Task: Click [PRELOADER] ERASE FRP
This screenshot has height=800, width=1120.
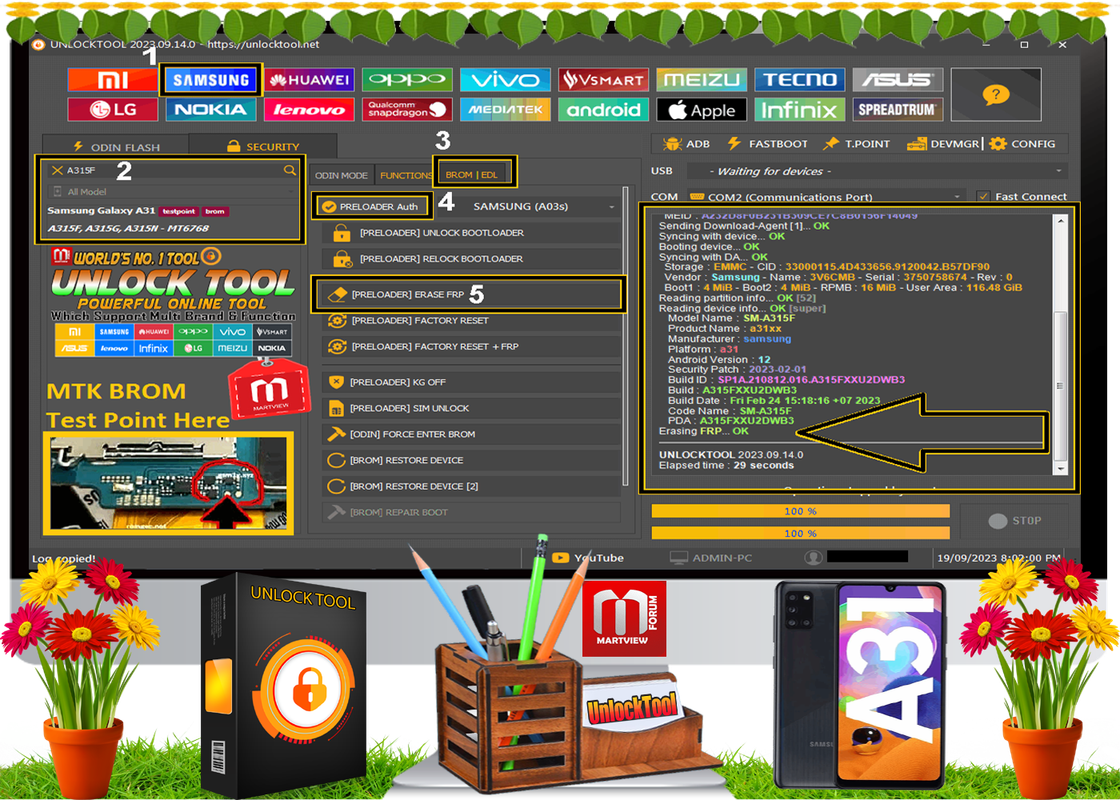Action: [x=468, y=294]
